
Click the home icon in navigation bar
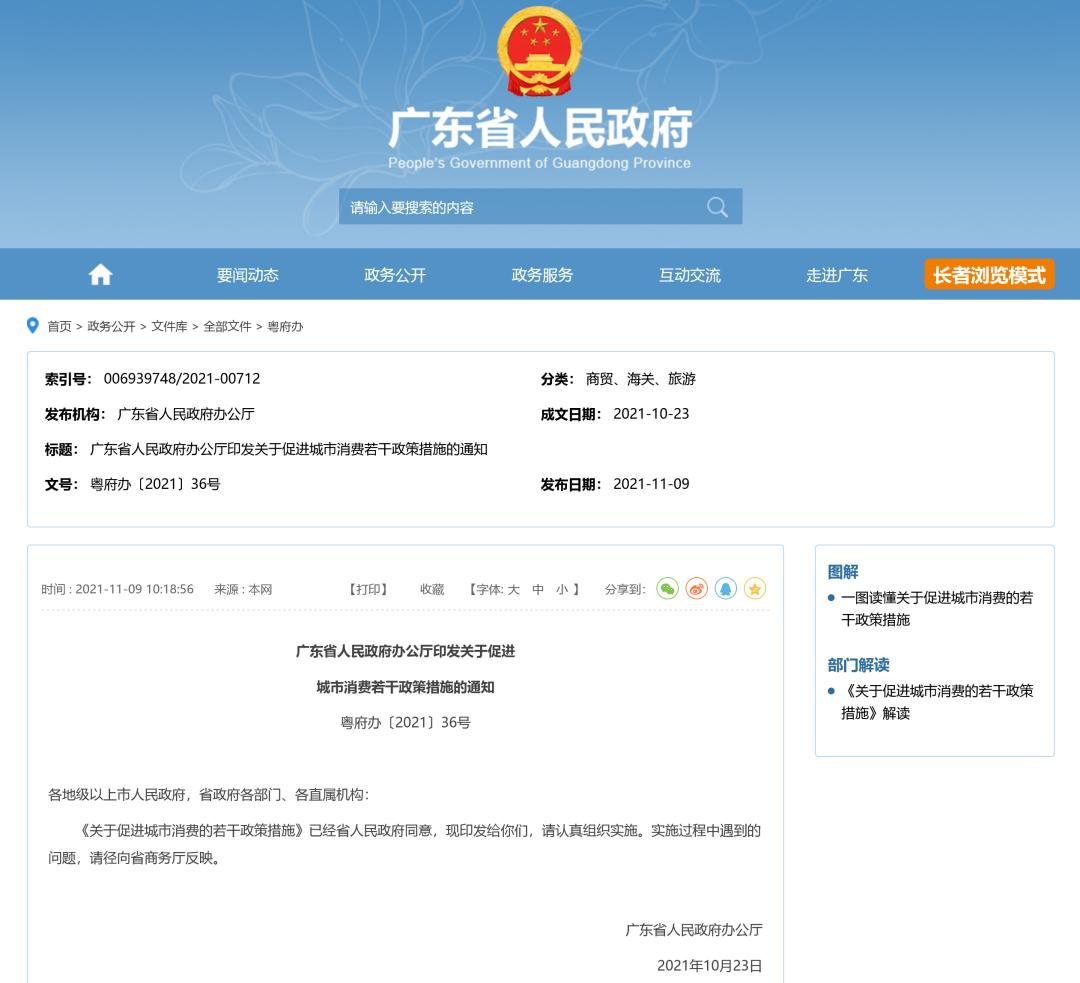pos(101,275)
